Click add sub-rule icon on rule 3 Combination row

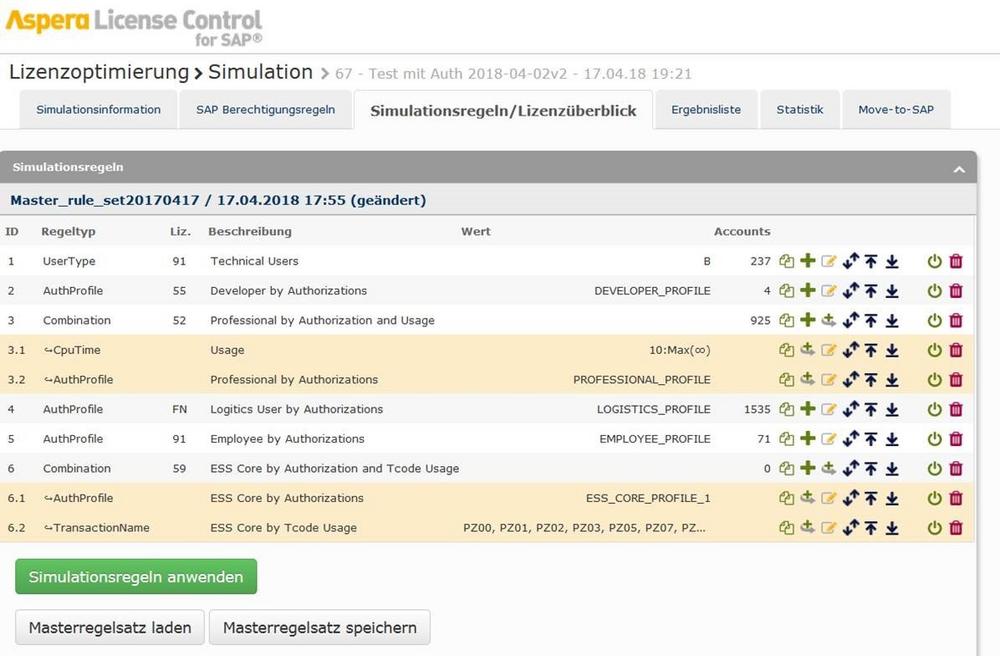point(828,321)
